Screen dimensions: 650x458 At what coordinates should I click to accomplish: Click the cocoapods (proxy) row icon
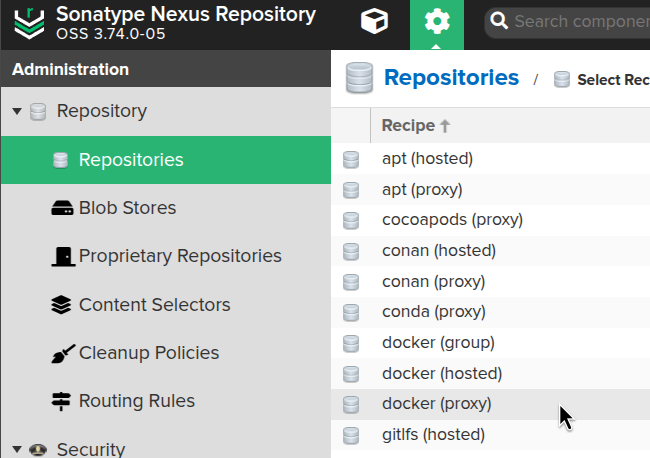point(351,221)
